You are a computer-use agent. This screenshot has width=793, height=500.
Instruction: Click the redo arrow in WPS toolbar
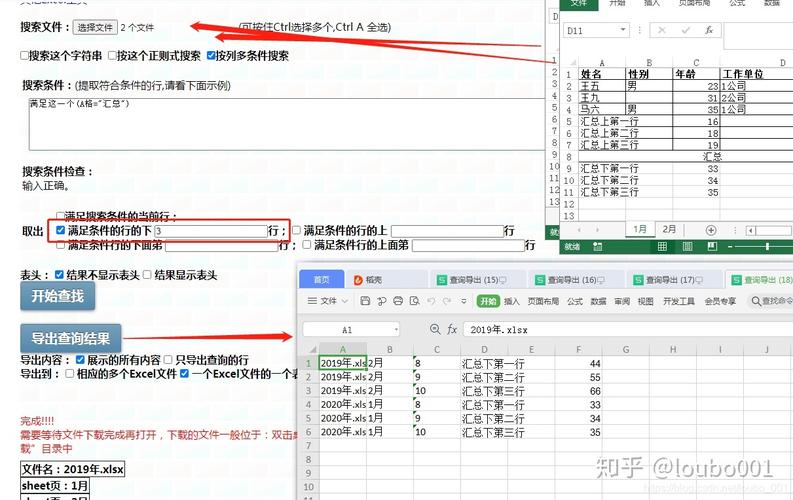point(448,301)
